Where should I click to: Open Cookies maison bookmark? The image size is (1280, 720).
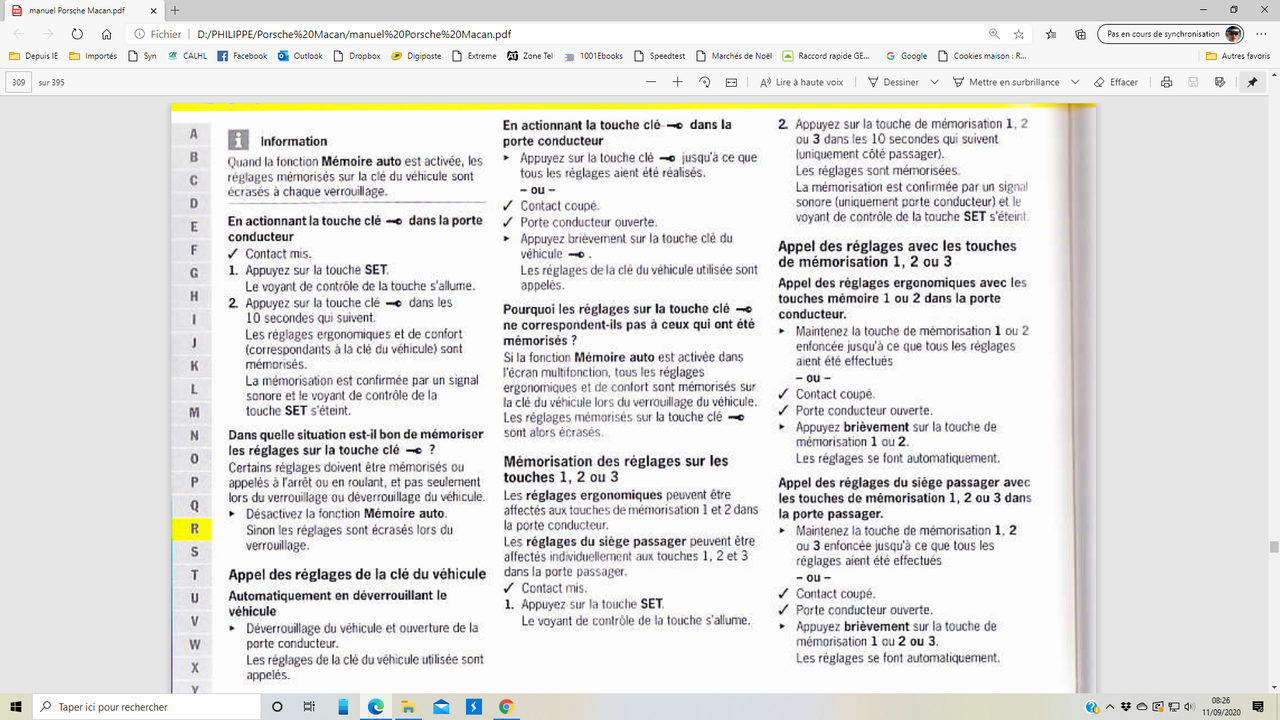pos(982,56)
